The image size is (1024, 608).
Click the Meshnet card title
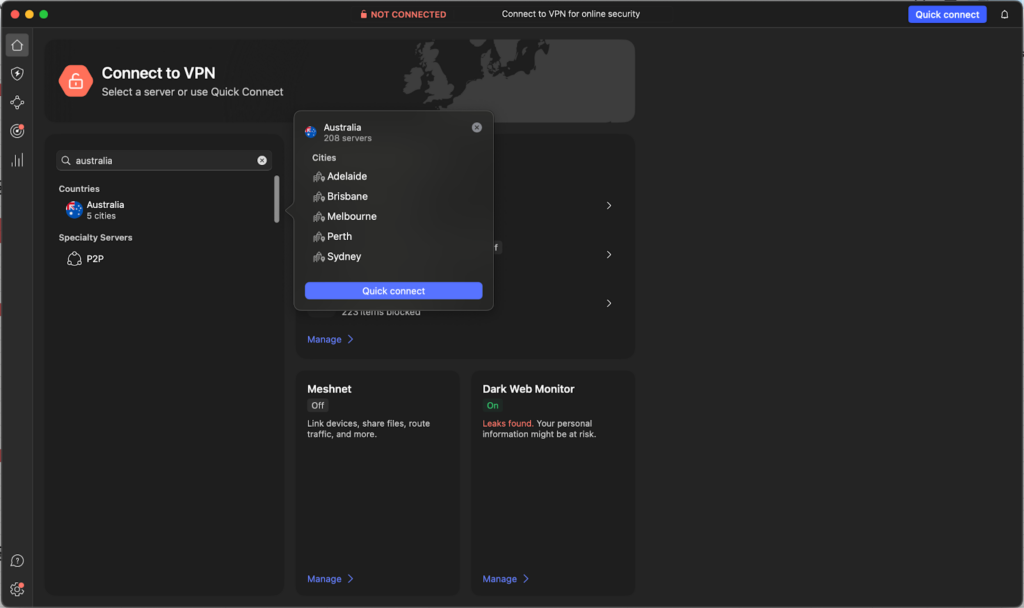(x=329, y=389)
